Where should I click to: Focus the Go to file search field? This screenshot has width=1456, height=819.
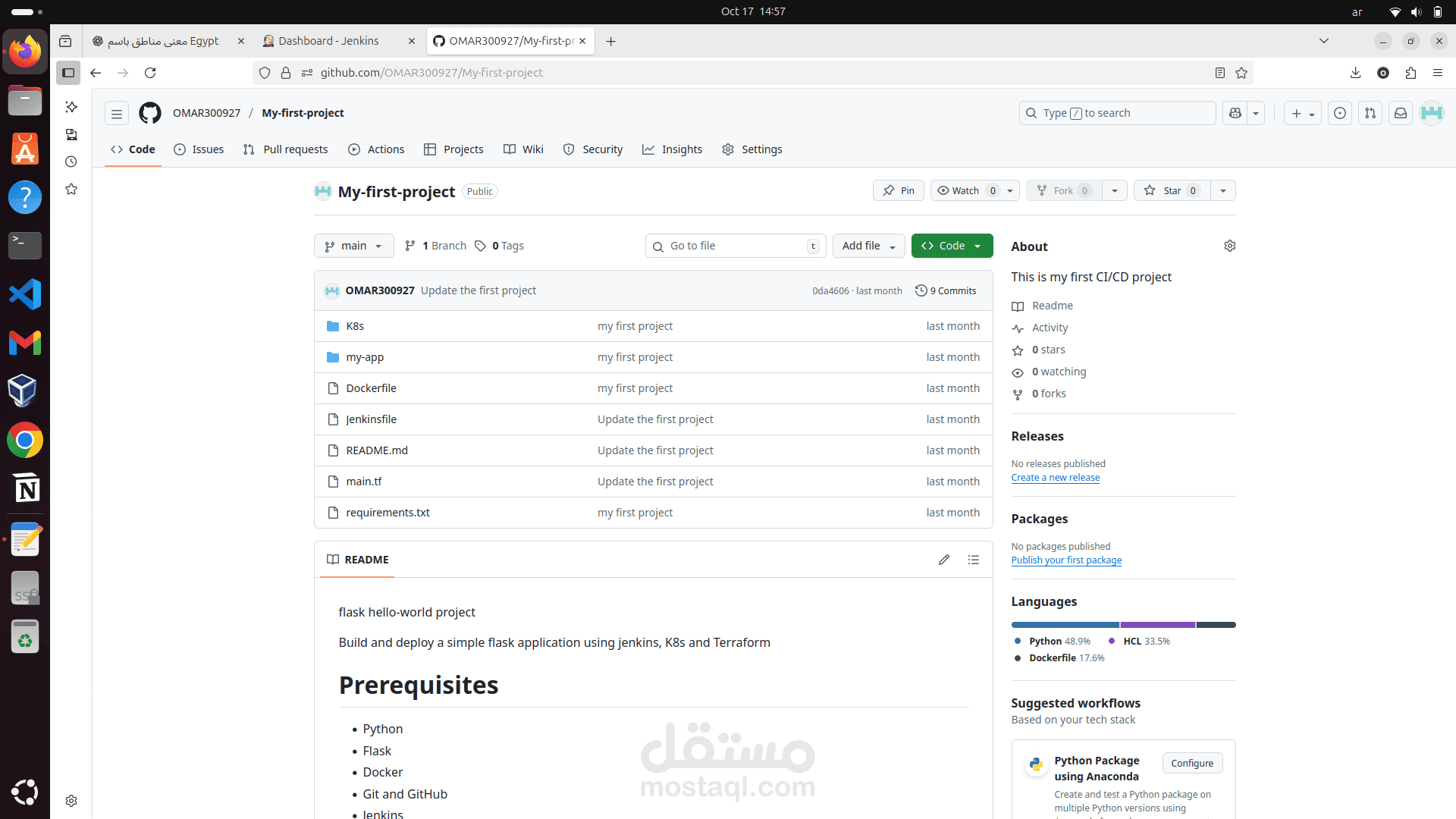736,246
